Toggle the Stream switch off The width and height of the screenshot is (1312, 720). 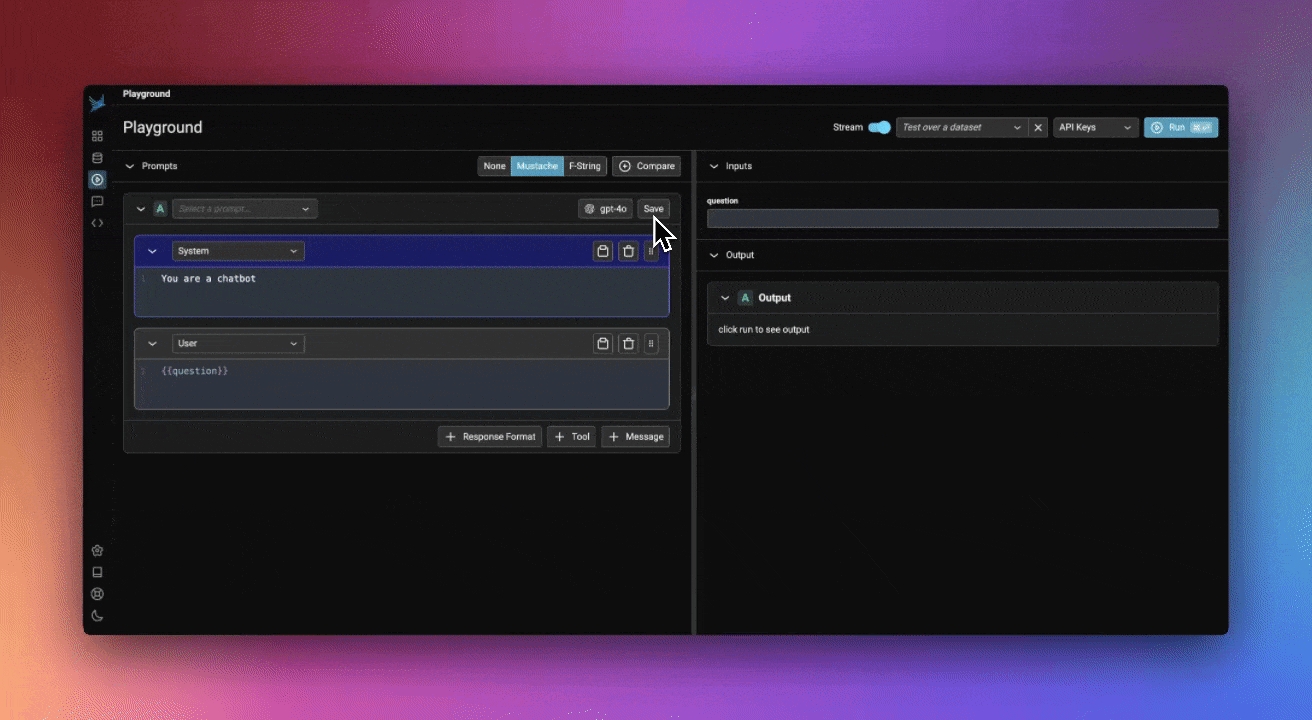point(879,127)
